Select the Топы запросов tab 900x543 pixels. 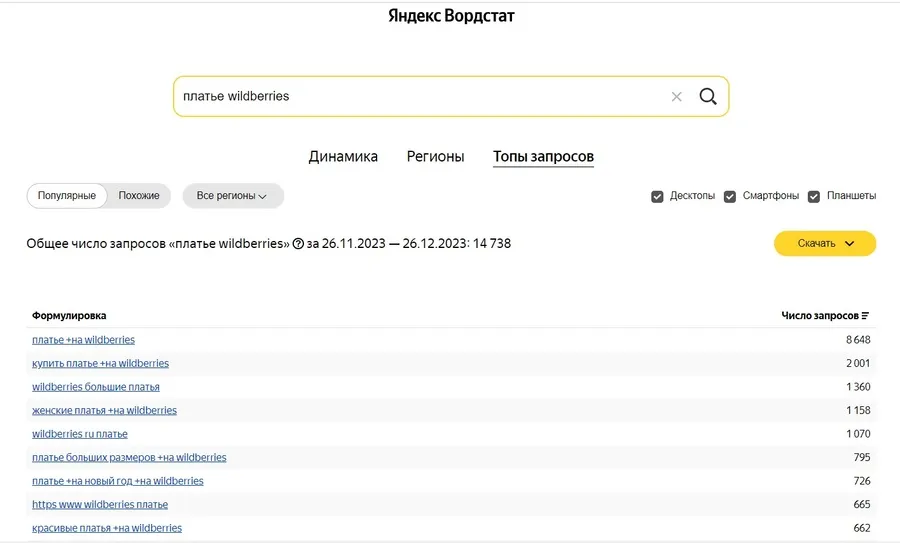[x=543, y=157]
